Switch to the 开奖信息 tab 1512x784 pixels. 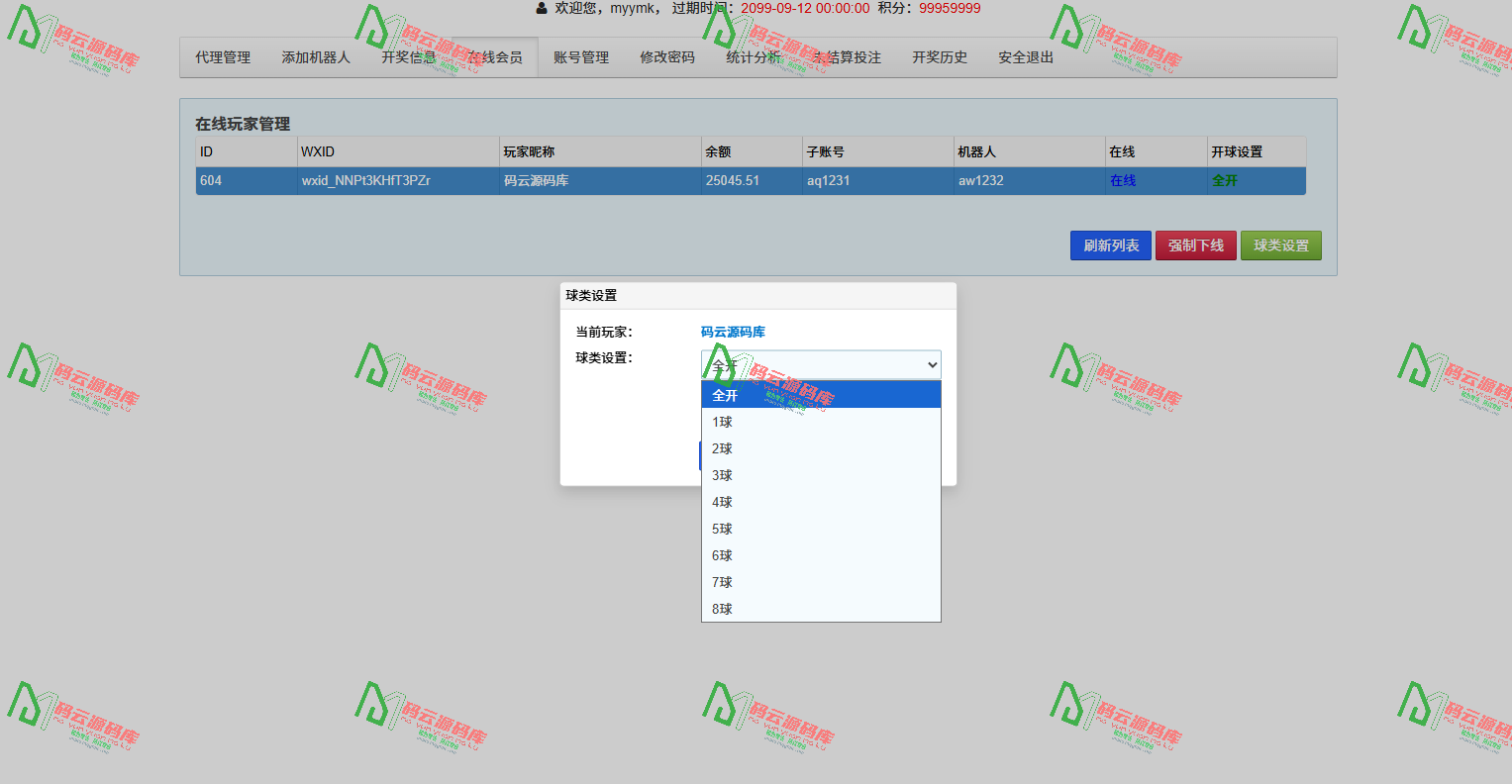coord(408,57)
